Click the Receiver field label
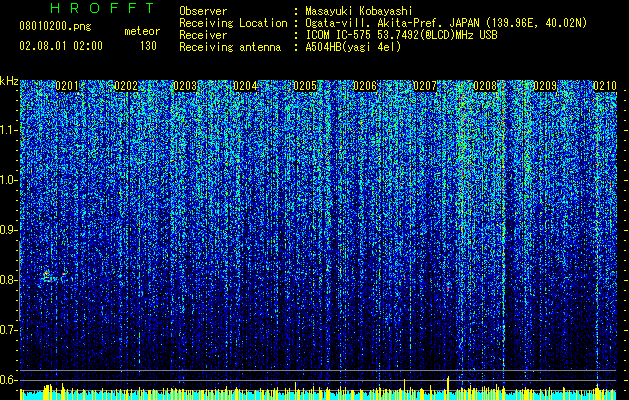 203,35
